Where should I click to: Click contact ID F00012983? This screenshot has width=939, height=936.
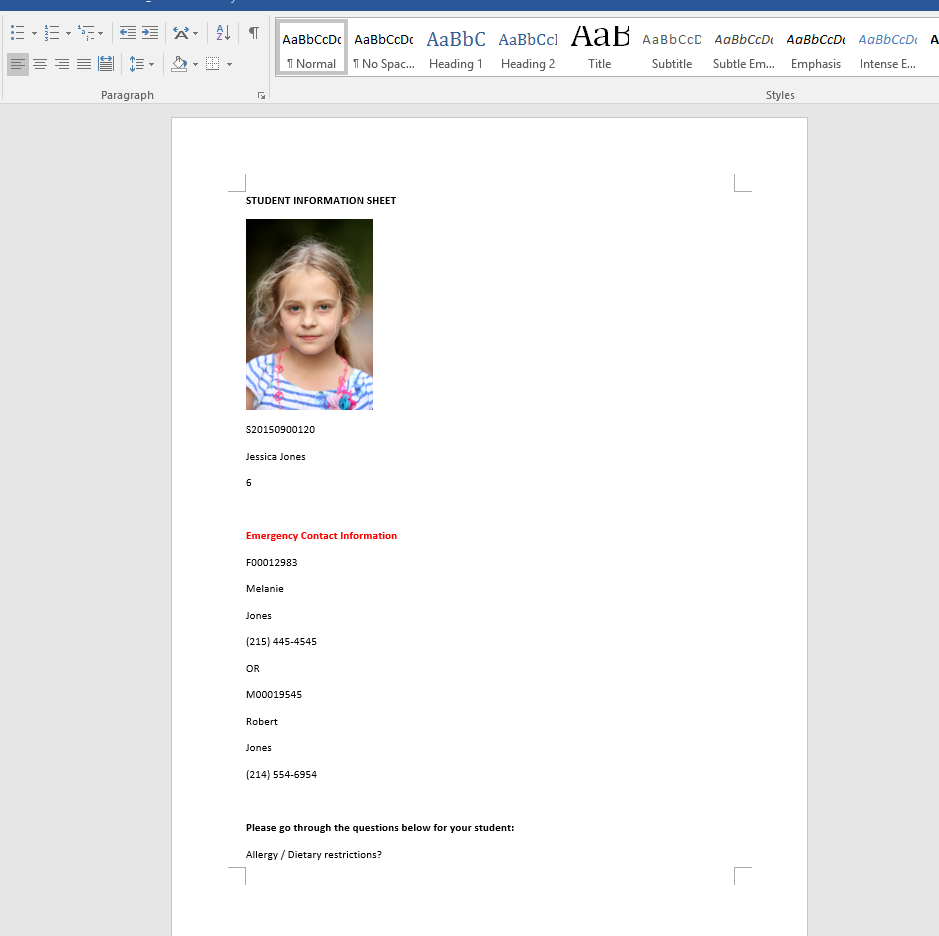(x=271, y=562)
